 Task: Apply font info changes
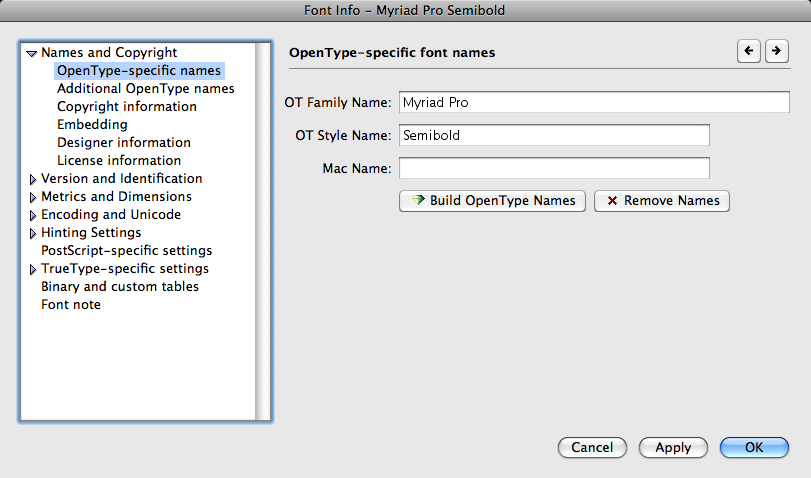pyautogui.click(x=673, y=447)
